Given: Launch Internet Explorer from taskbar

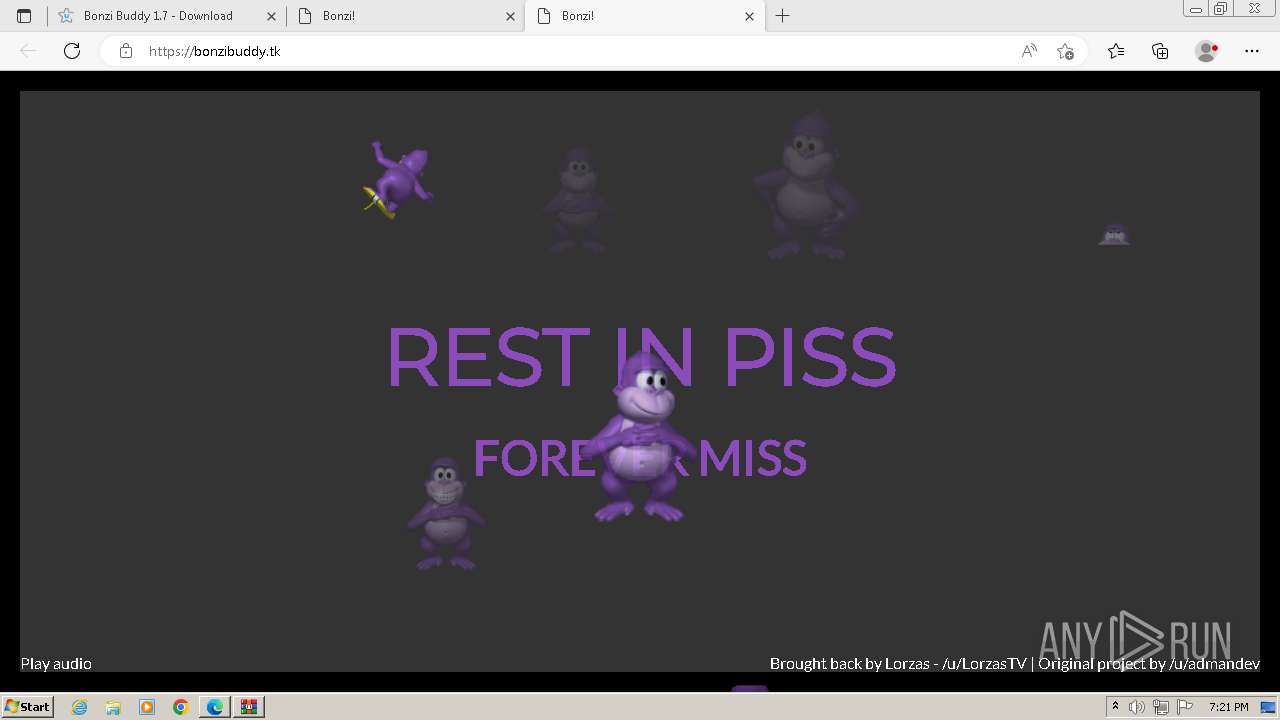Looking at the screenshot, I should [79, 707].
